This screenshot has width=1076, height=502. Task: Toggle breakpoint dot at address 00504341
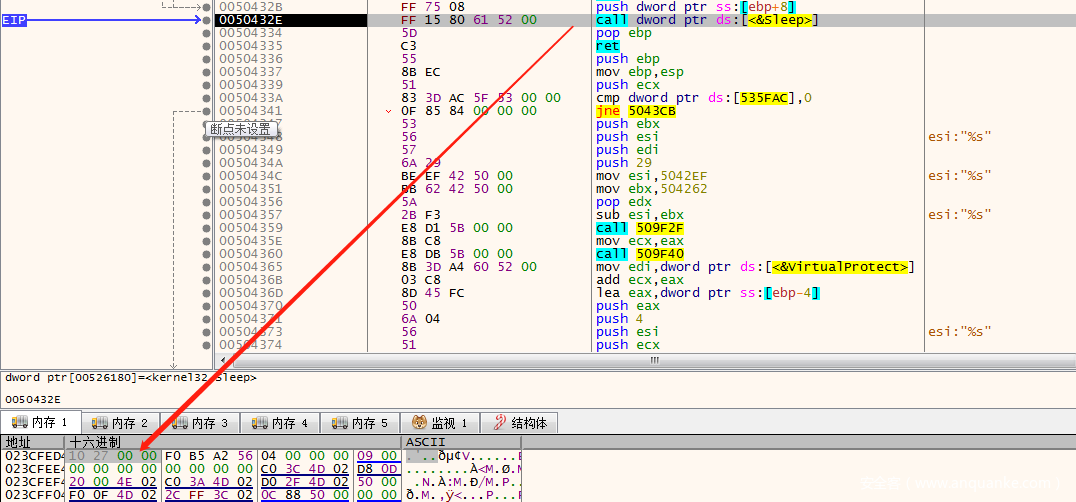click(207, 111)
